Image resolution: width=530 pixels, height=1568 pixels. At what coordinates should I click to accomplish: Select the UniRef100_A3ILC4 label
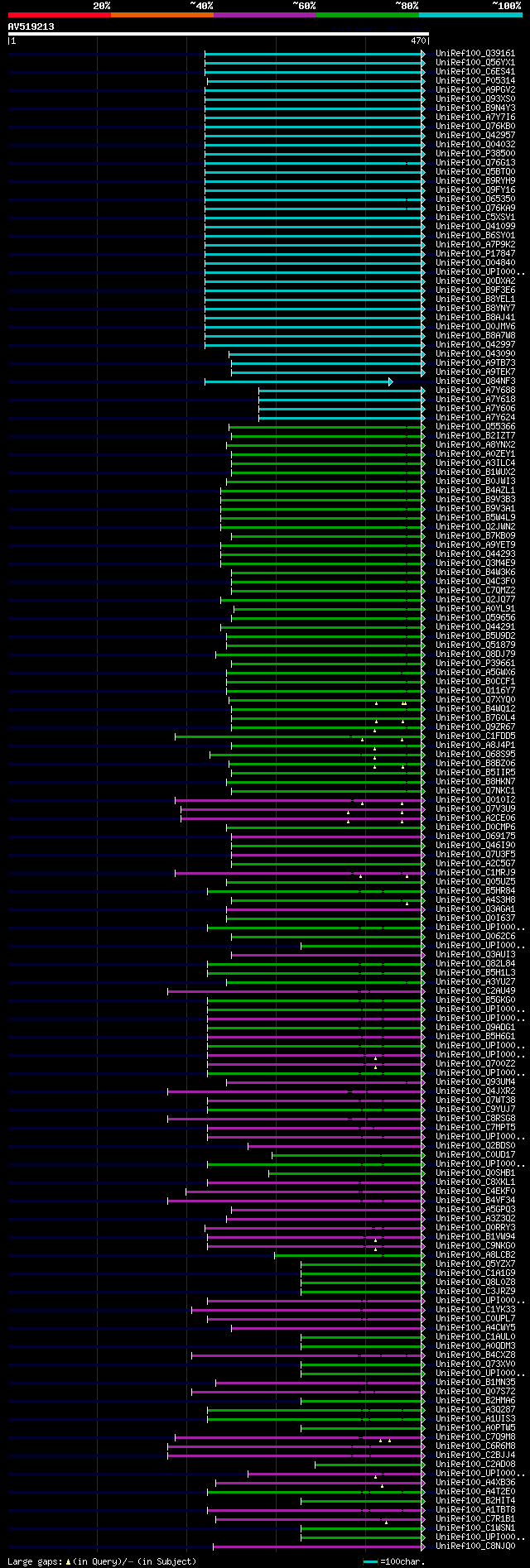pos(475,463)
